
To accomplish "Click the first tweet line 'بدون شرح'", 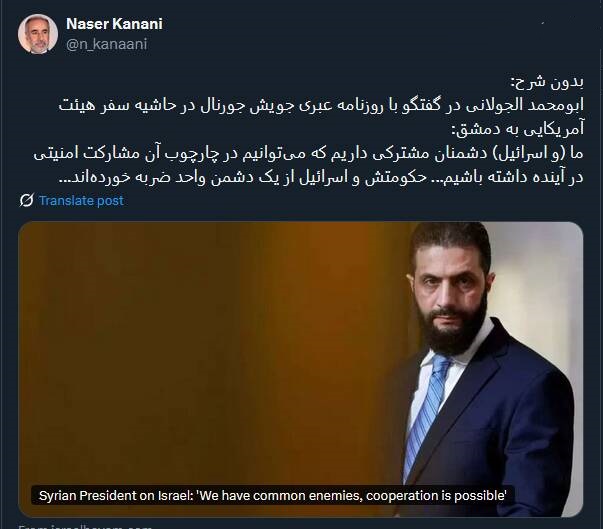I will click(547, 82).
